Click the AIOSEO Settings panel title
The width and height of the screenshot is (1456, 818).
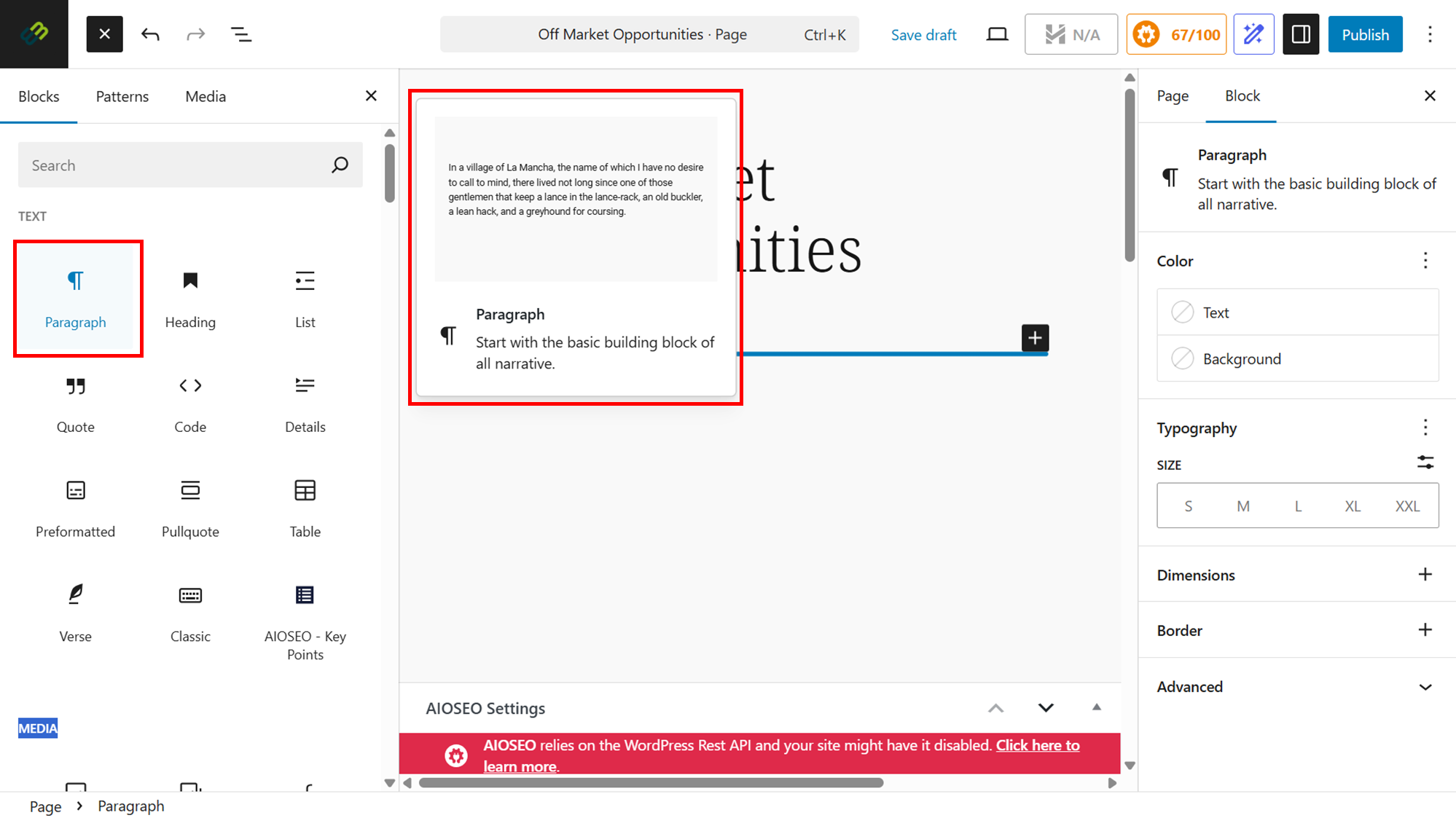tap(485, 708)
